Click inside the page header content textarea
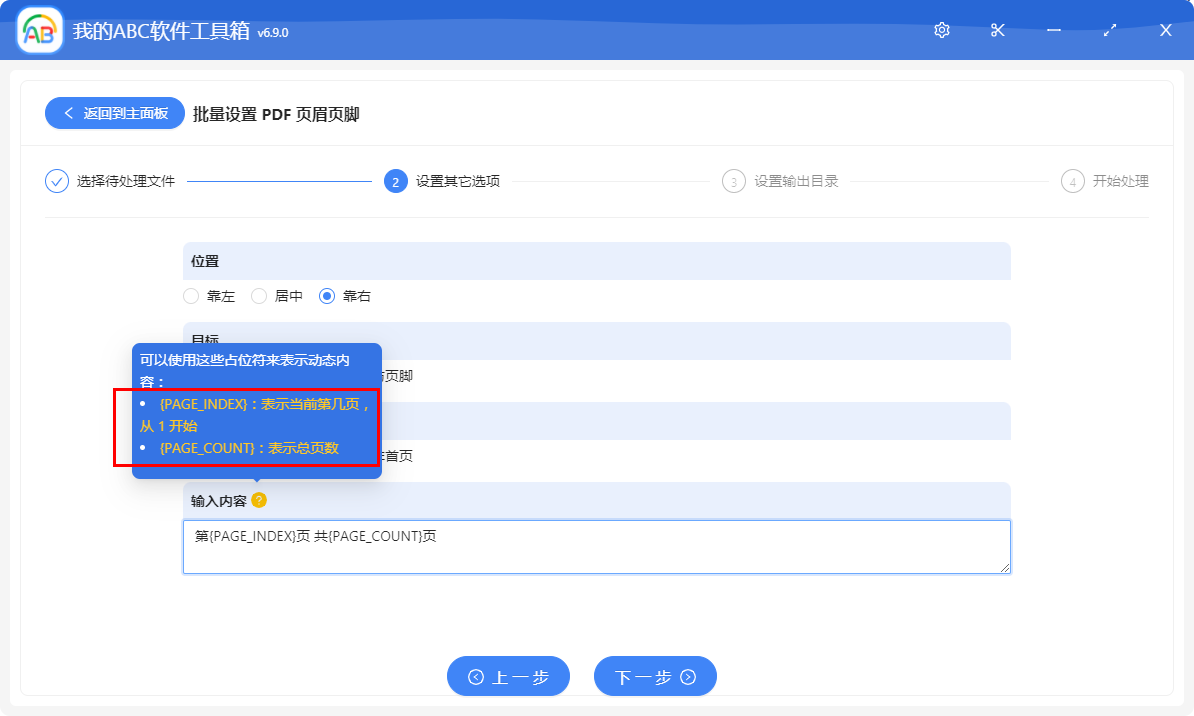Viewport: 1194px width, 716px height. (x=596, y=546)
